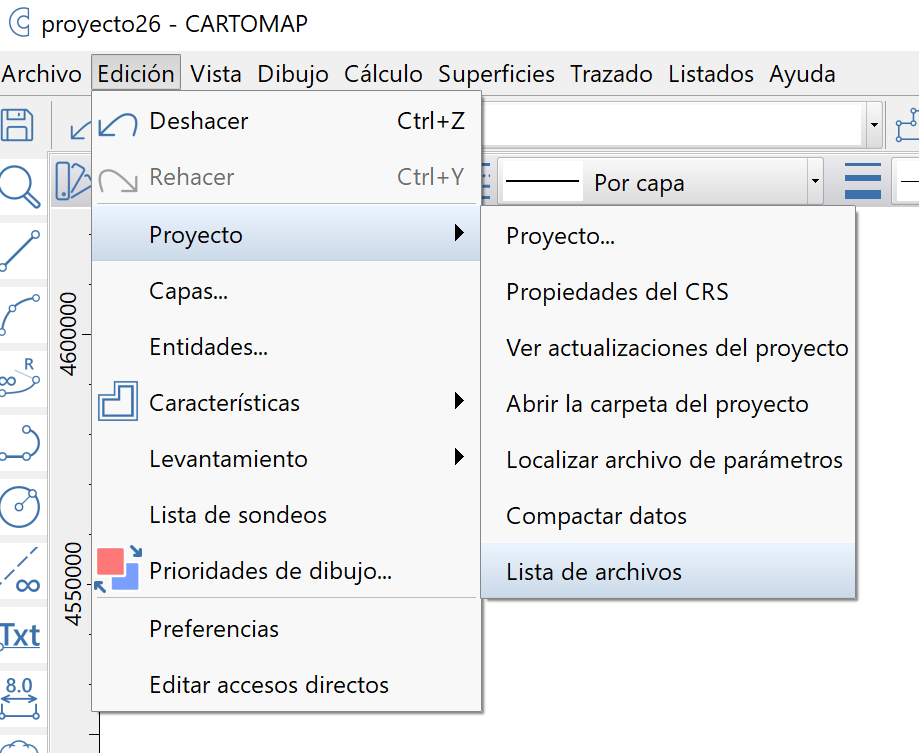Select the 8.0 dimensioning tool
The height and width of the screenshot is (753, 919).
point(21,697)
